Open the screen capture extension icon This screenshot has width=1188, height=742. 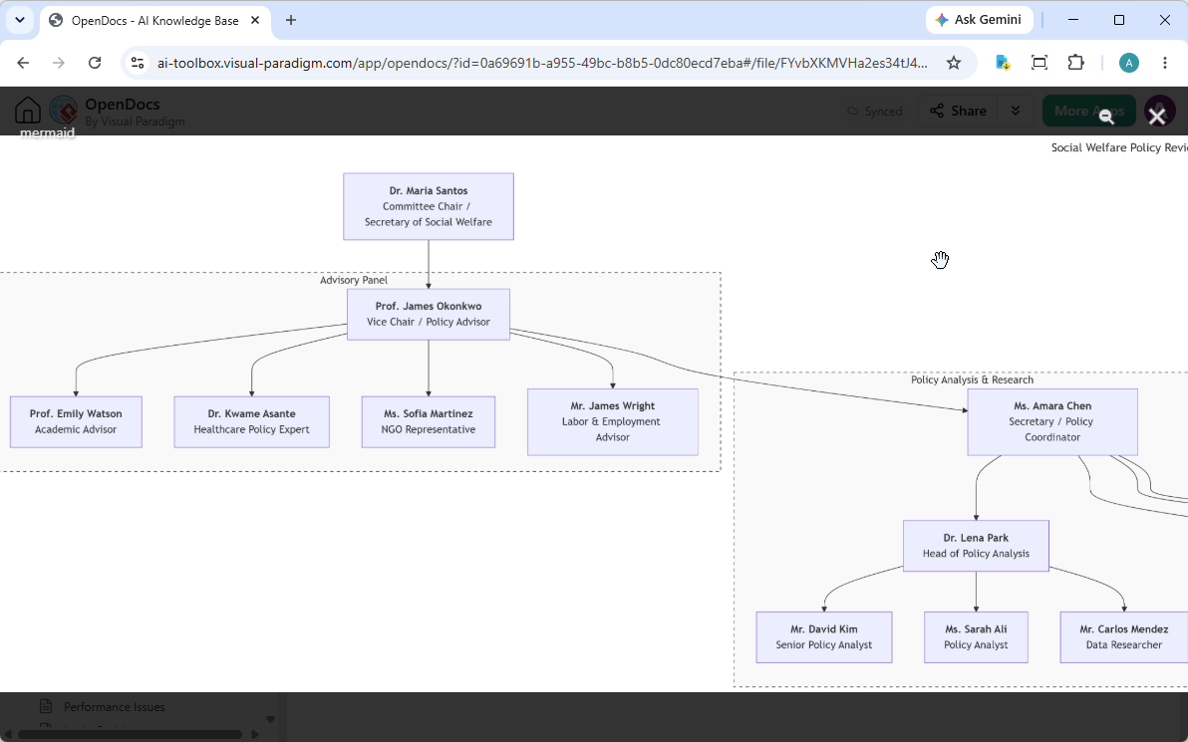pyautogui.click(x=1040, y=63)
